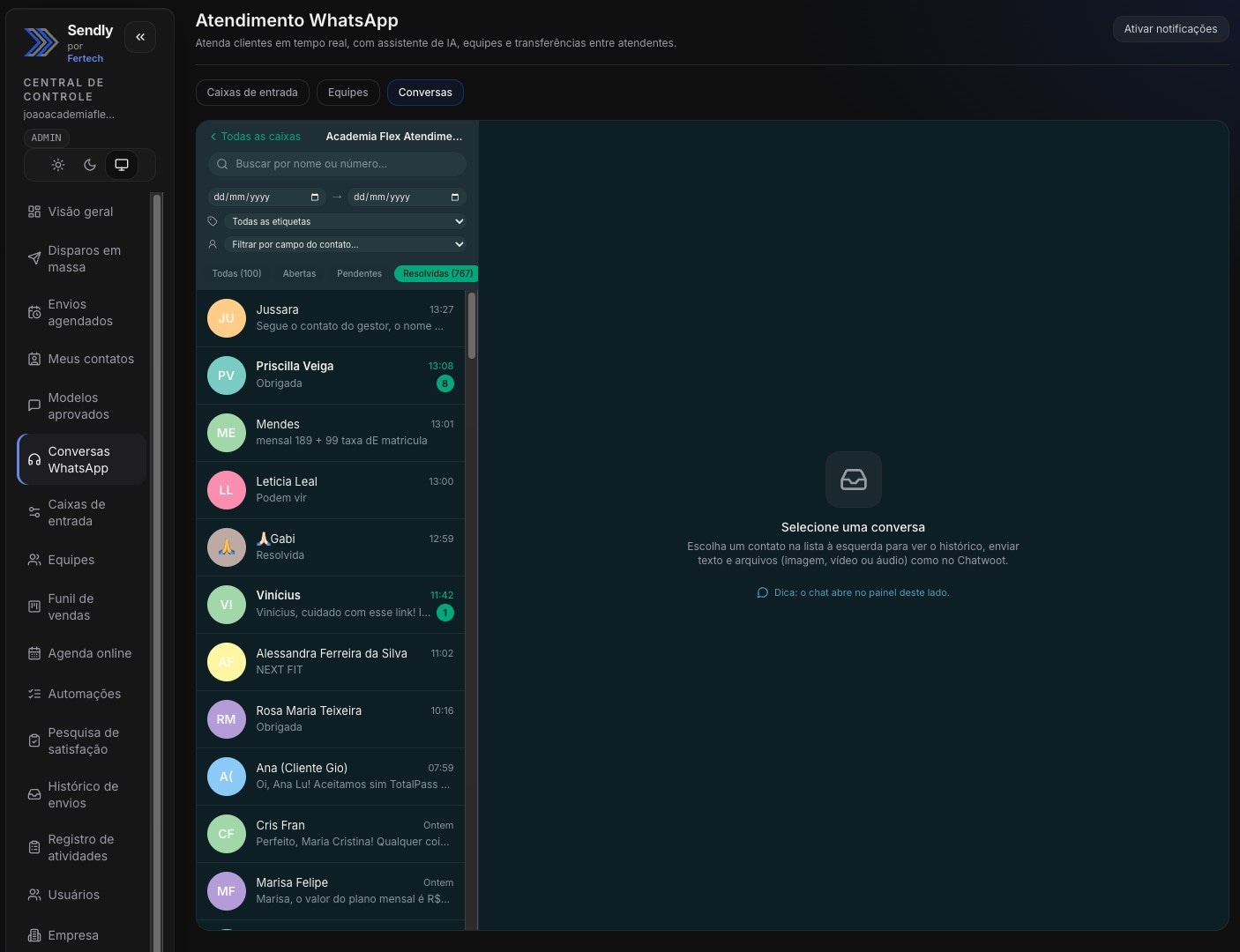Image resolution: width=1240 pixels, height=952 pixels.
Task: Focus the Buscar por nome ou número field
Action: [337, 164]
